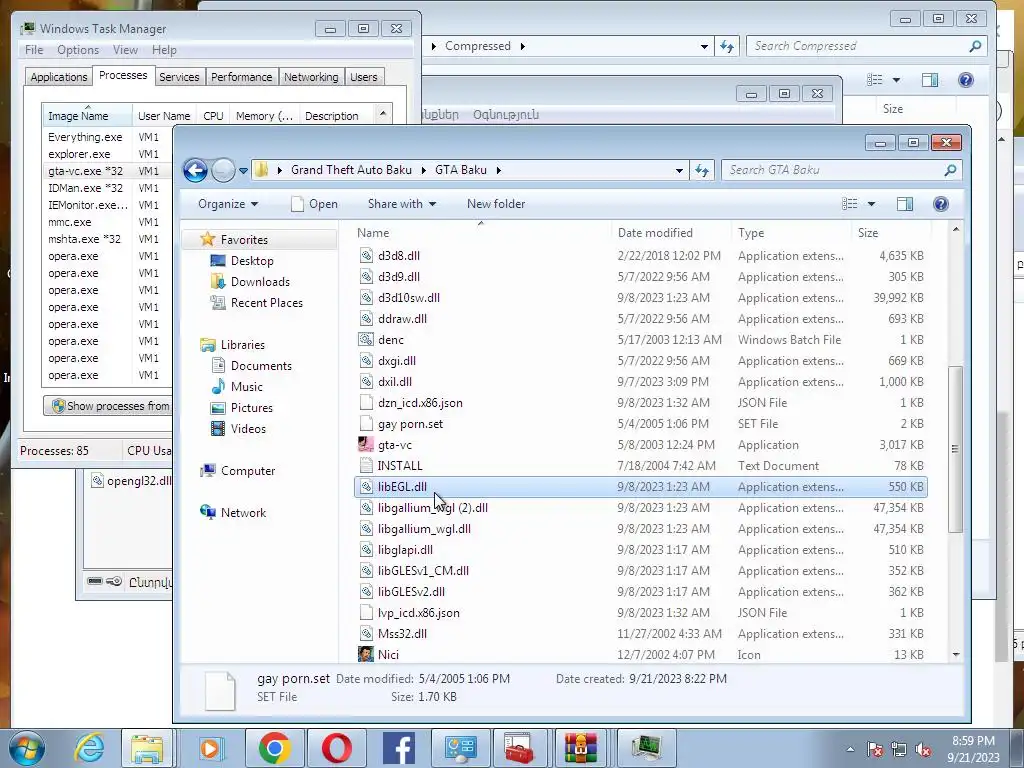This screenshot has height=768, width=1024.
Task: Open Help in the GTA Baku explorer toolbar
Action: pos(940,204)
